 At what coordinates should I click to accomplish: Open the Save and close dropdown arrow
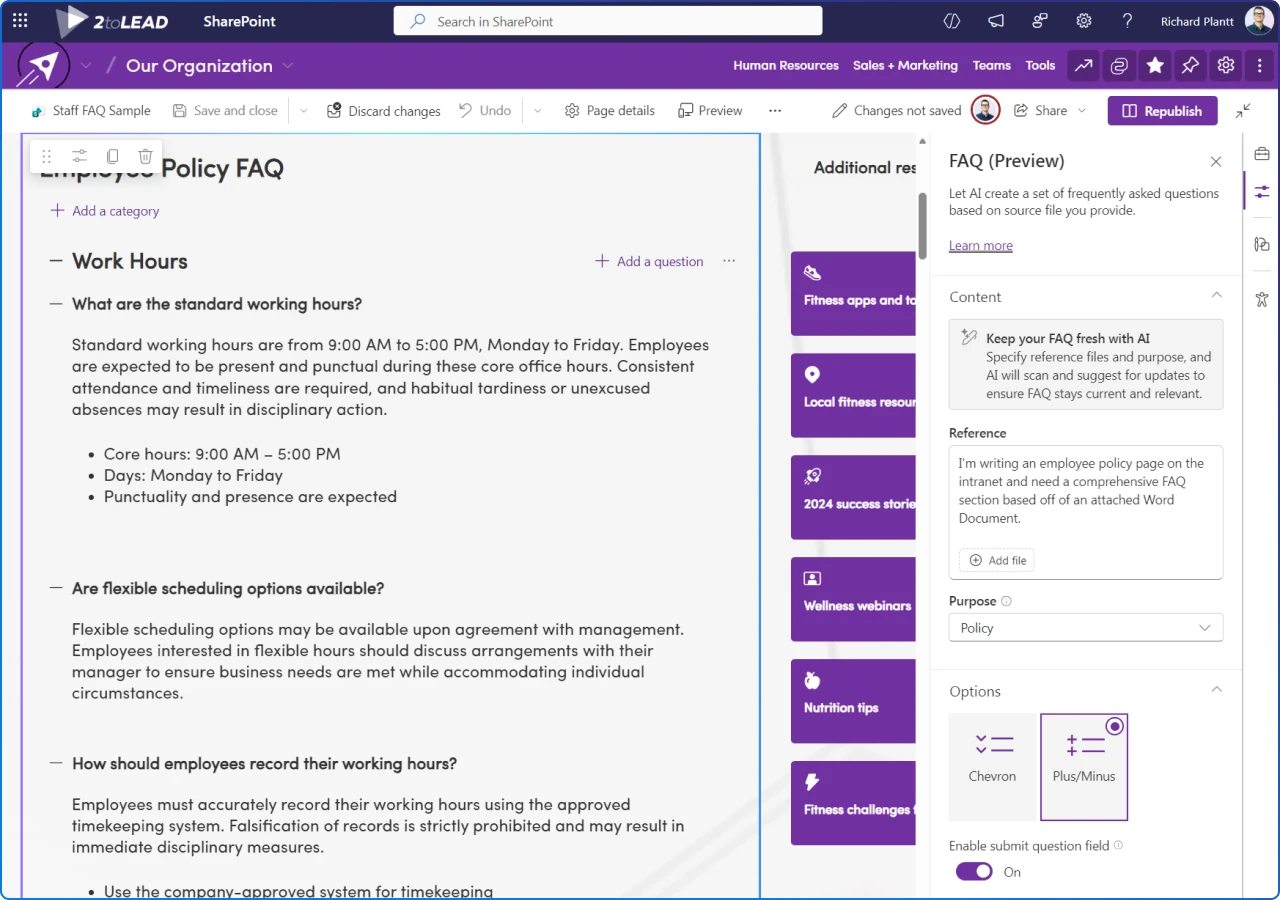coord(303,111)
